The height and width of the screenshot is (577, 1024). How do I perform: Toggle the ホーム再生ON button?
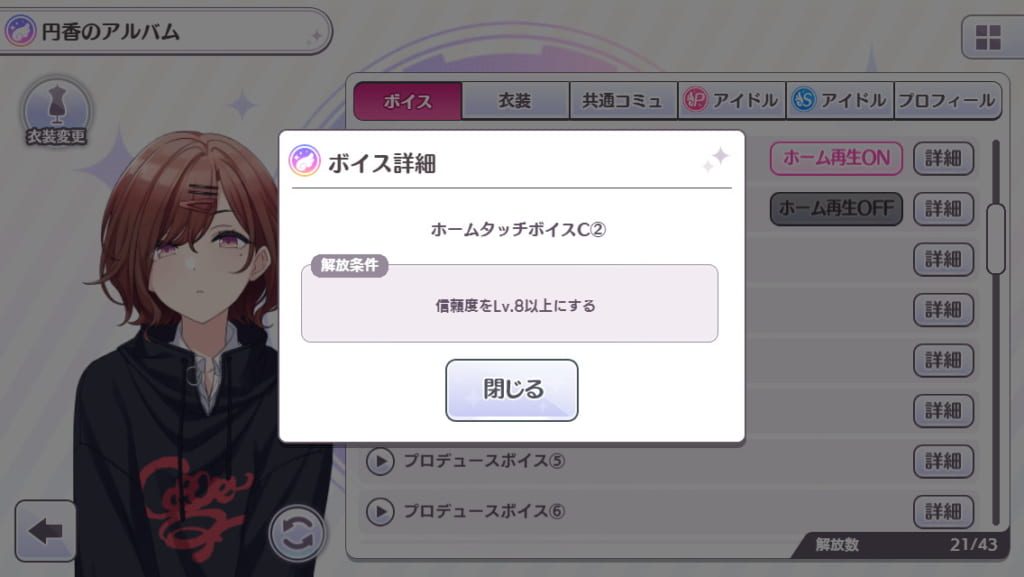point(836,158)
